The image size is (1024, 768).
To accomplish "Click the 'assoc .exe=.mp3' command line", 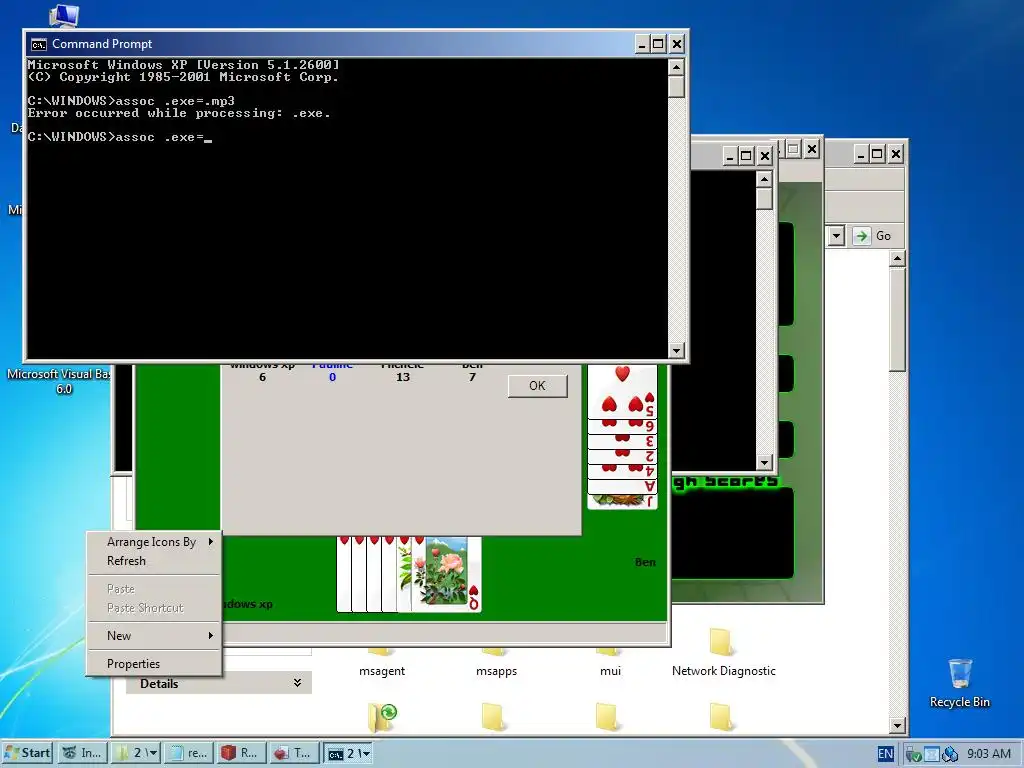I will (131, 101).
